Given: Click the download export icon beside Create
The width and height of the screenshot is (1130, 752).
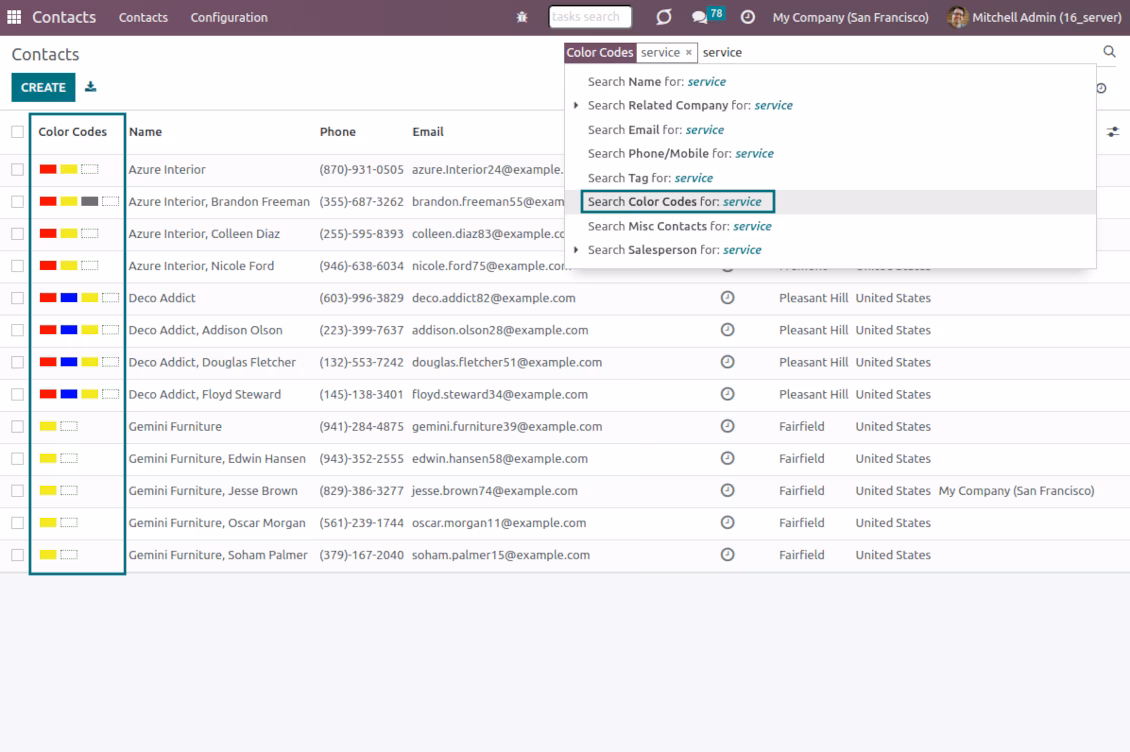Looking at the screenshot, I should pyautogui.click(x=90, y=87).
